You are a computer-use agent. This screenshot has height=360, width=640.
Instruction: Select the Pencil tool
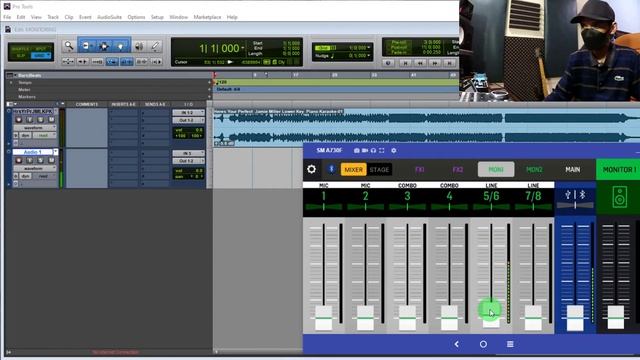click(155, 46)
